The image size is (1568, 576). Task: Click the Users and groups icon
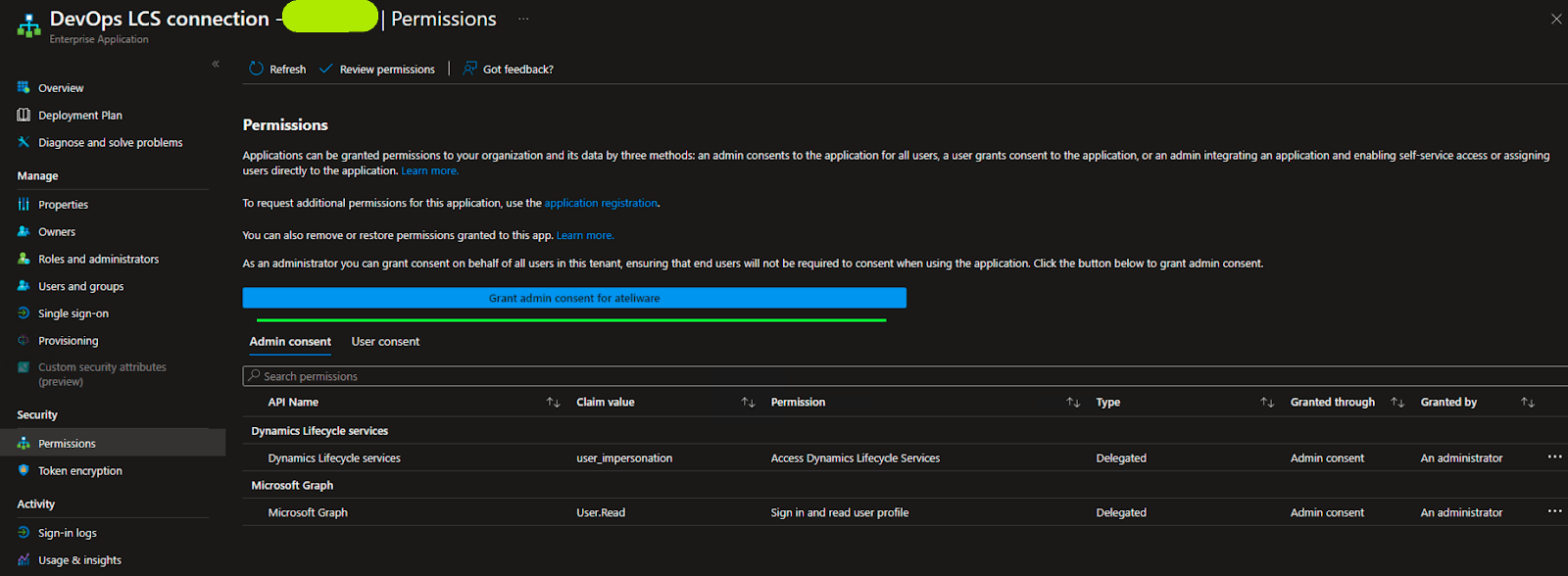(x=24, y=286)
